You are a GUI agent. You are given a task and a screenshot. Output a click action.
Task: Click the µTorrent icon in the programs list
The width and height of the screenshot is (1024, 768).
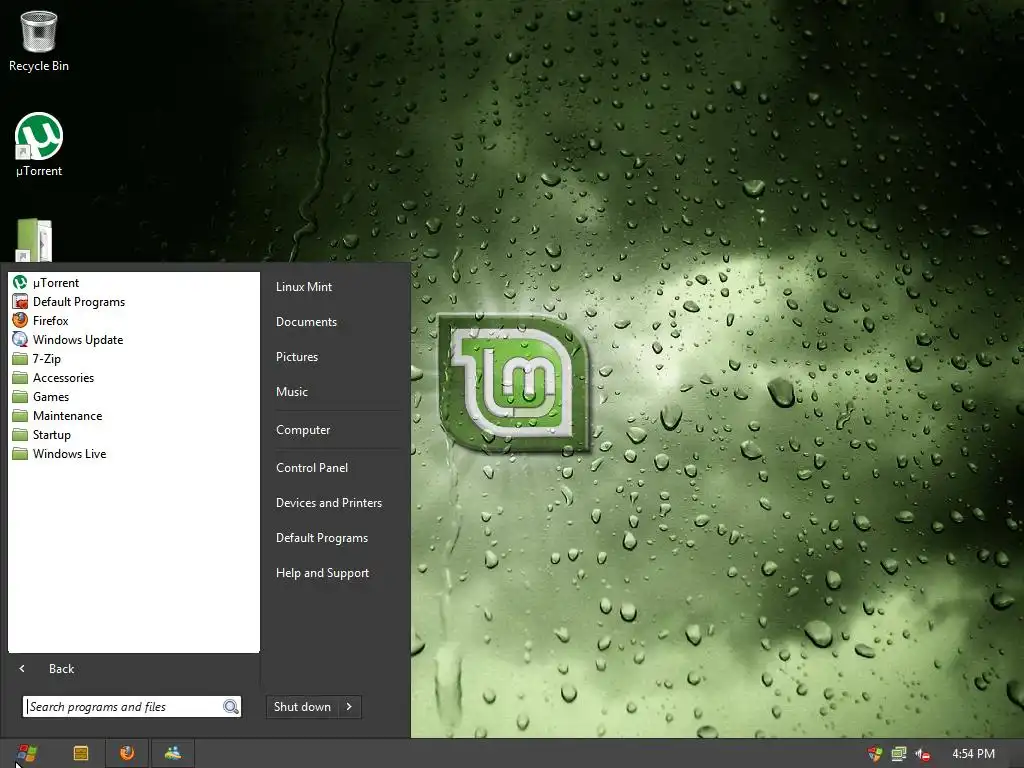tap(20, 282)
